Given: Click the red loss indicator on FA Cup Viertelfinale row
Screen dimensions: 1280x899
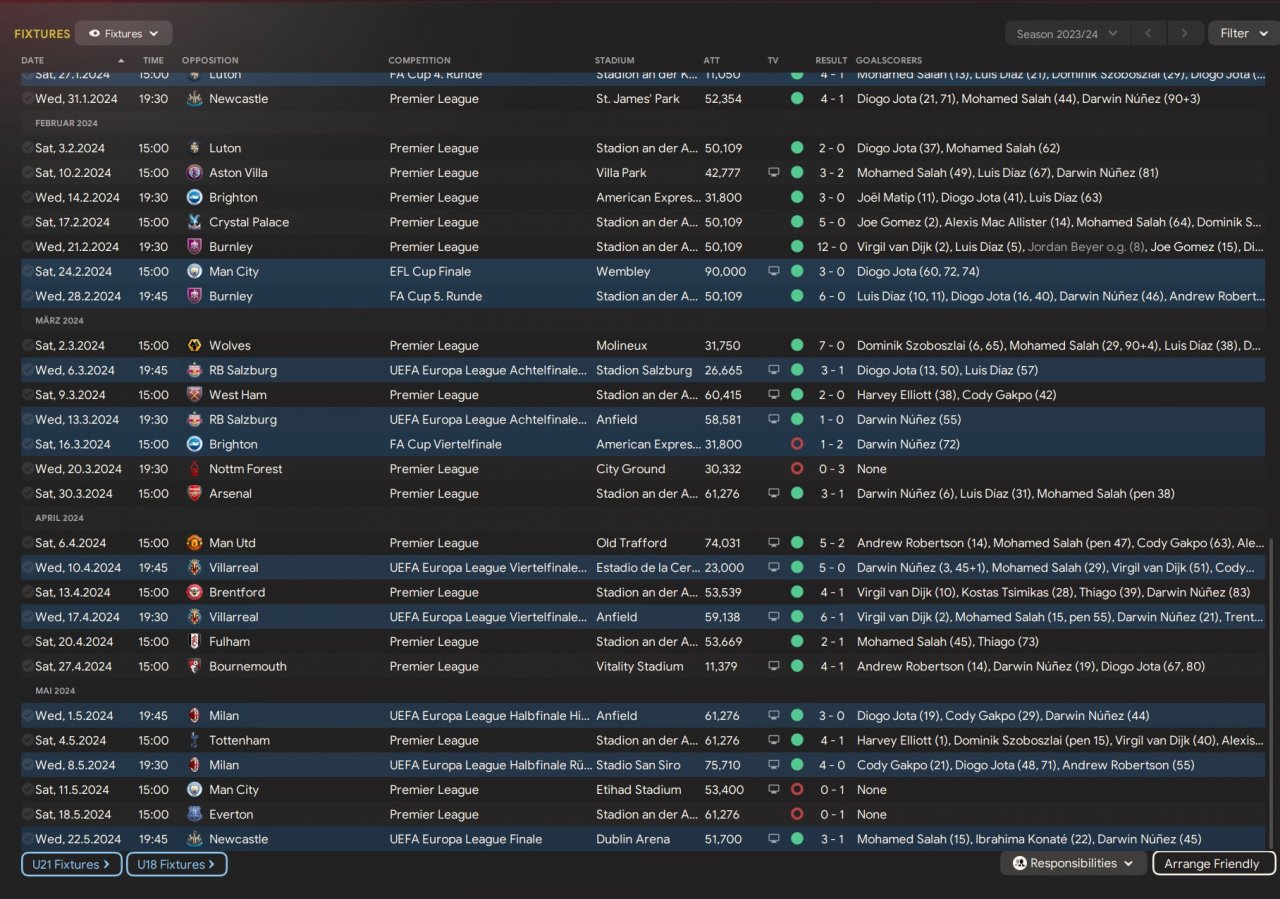Looking at the screenshot, I should tap(797, 444).
